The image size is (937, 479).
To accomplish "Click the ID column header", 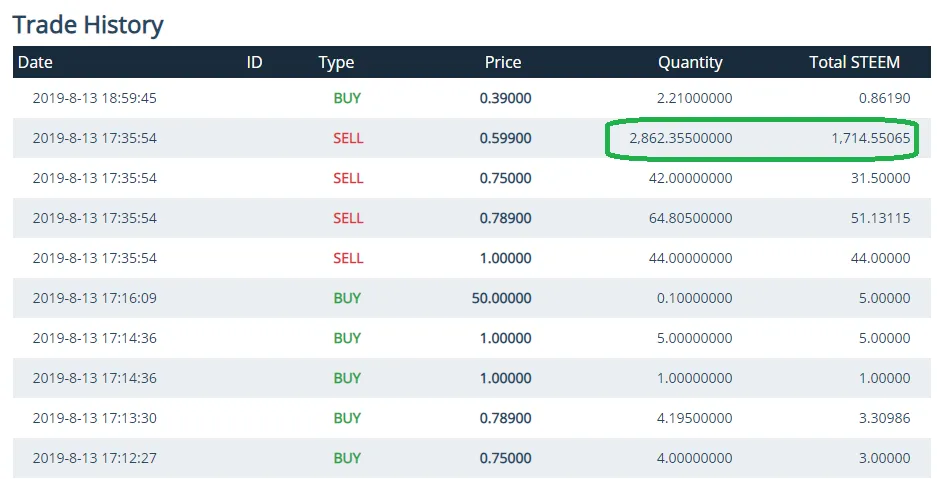I will [255, 62].
